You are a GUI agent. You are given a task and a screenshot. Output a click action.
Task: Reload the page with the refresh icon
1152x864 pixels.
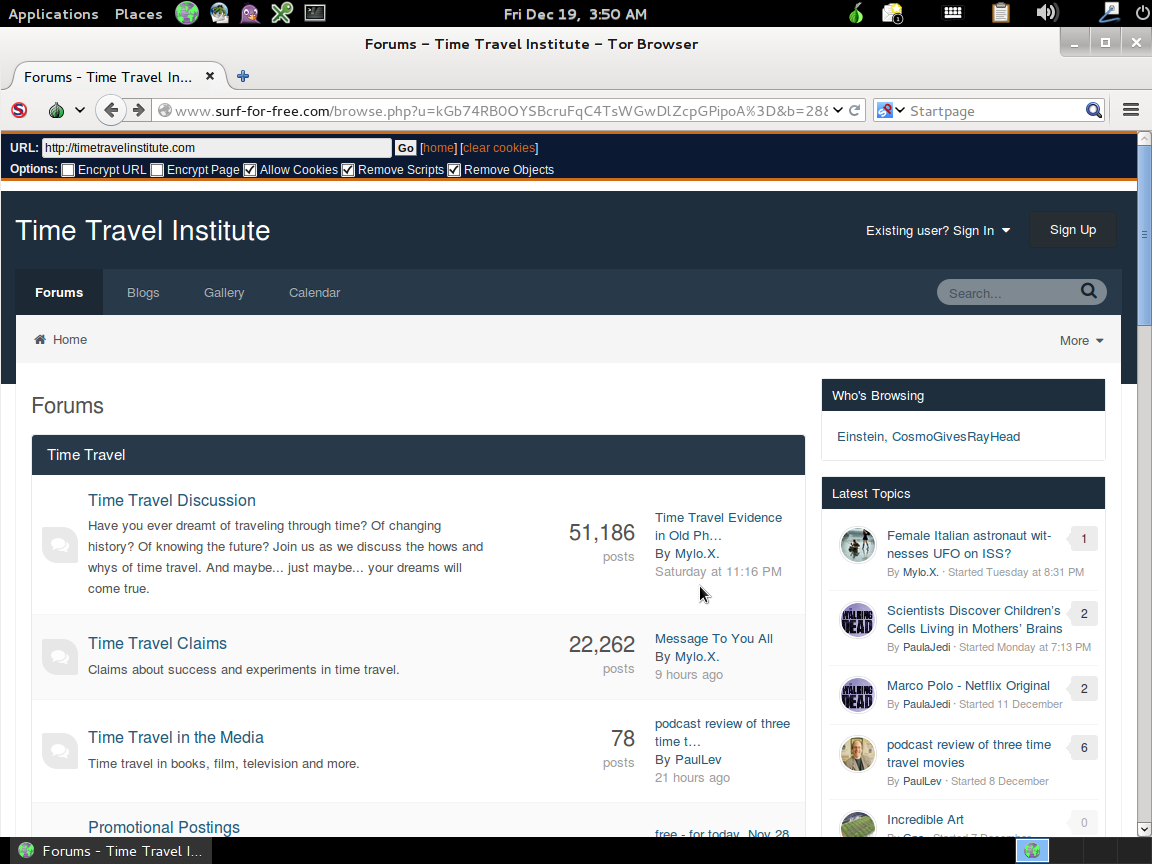[x=854, y=110]
